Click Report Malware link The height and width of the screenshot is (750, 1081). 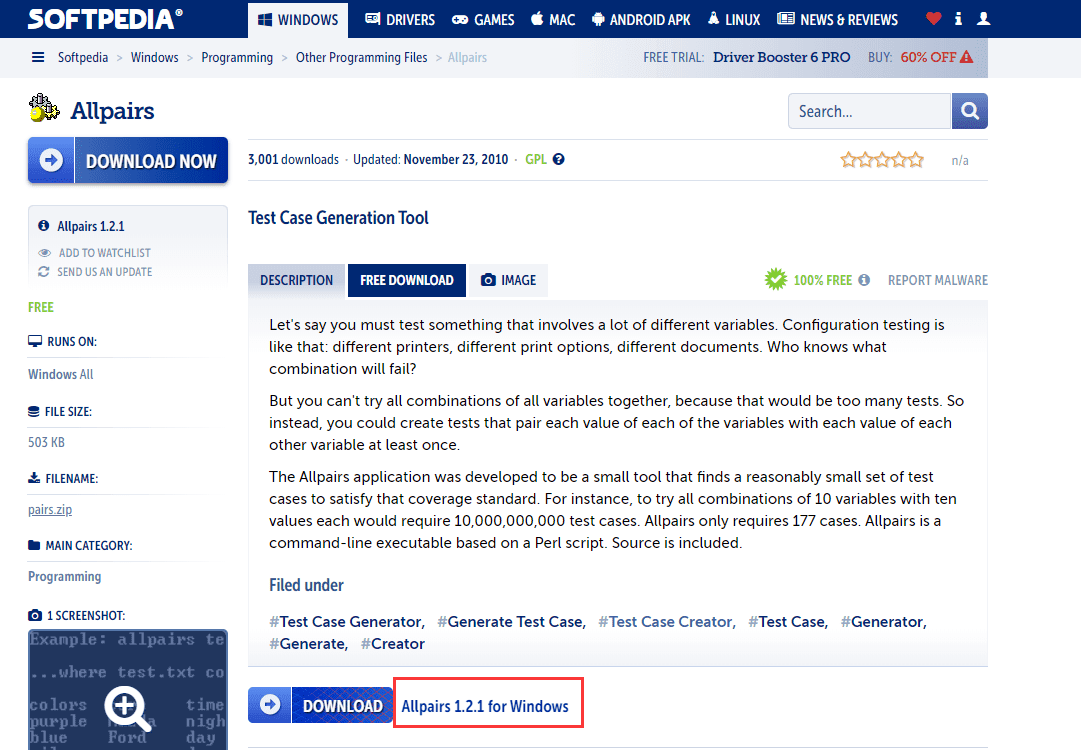coord(938,280)
